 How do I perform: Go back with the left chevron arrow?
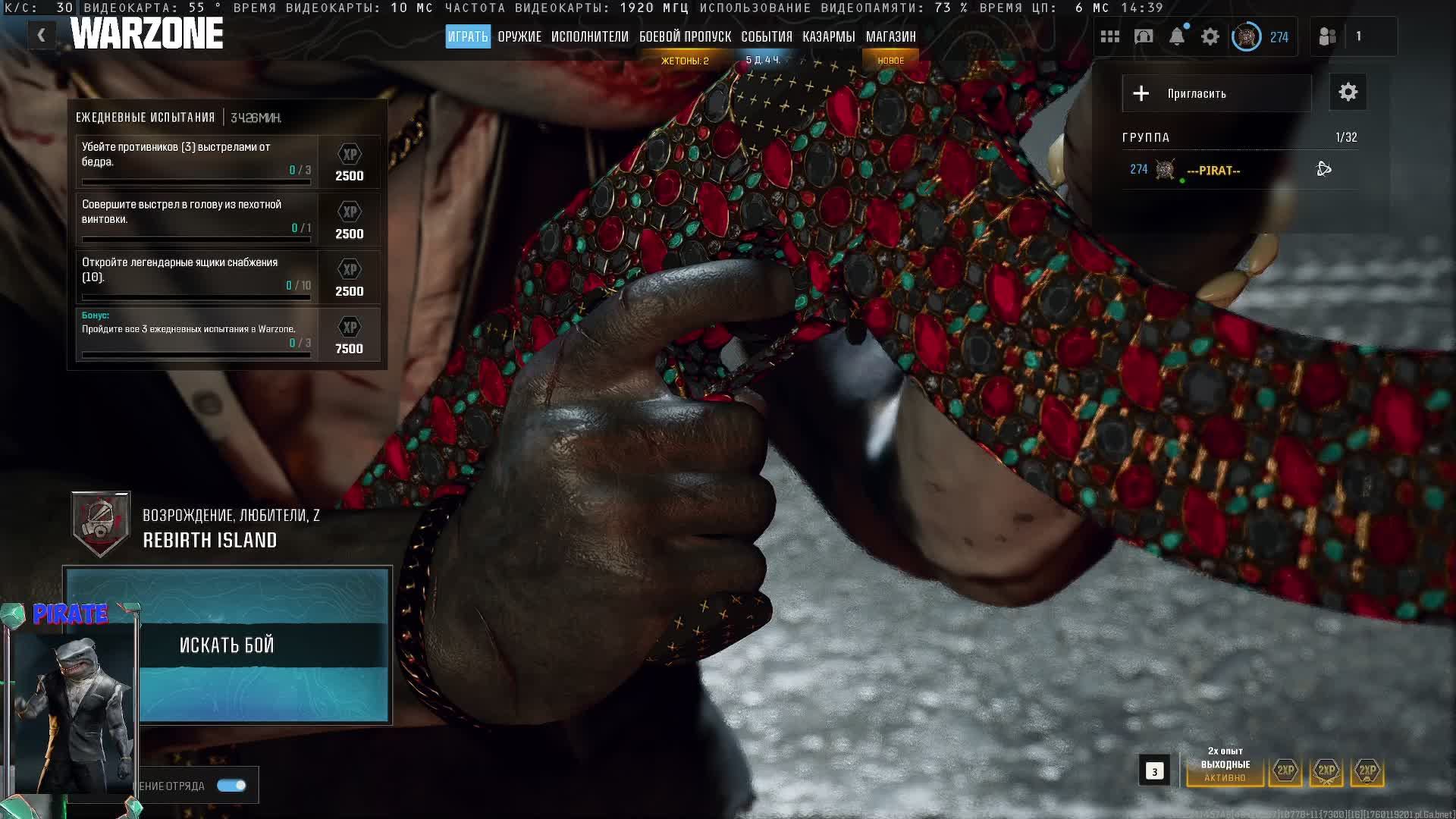pyautogui.click(x=42, y=35)
